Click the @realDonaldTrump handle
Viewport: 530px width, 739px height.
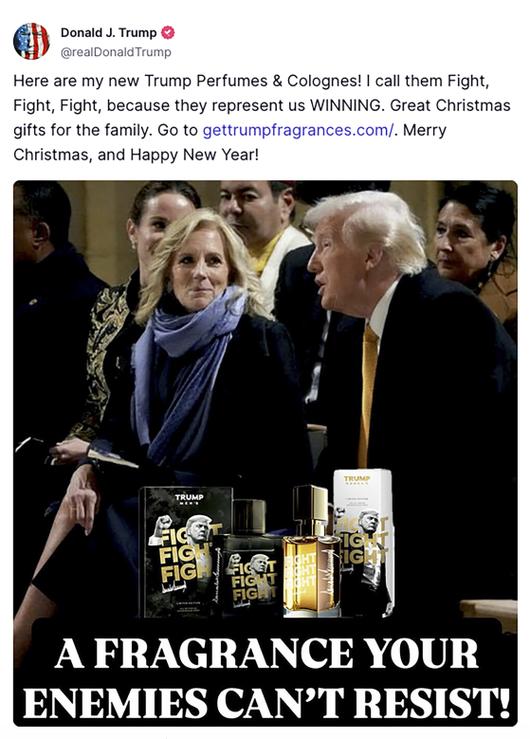pyautogui.click(x=115, y=52)
